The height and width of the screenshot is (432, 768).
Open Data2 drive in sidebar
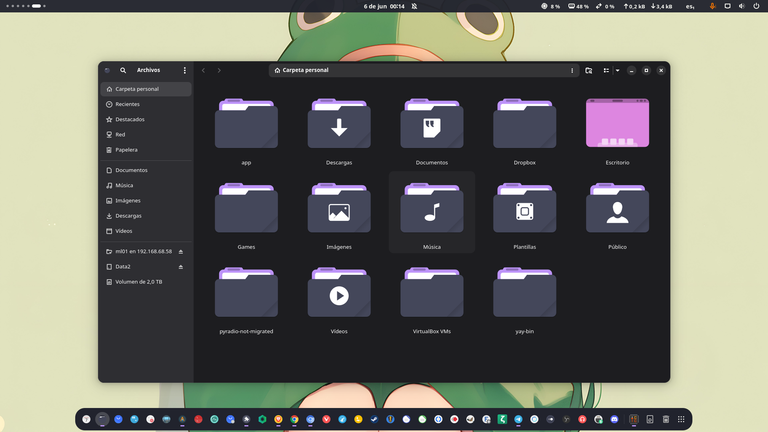tap(146, 267)
